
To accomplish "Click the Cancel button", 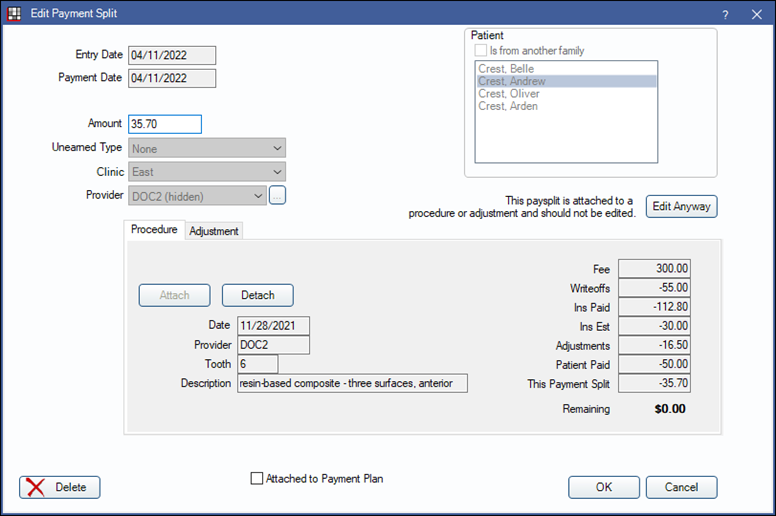I will pyautogui.click(x=681, y=487).
